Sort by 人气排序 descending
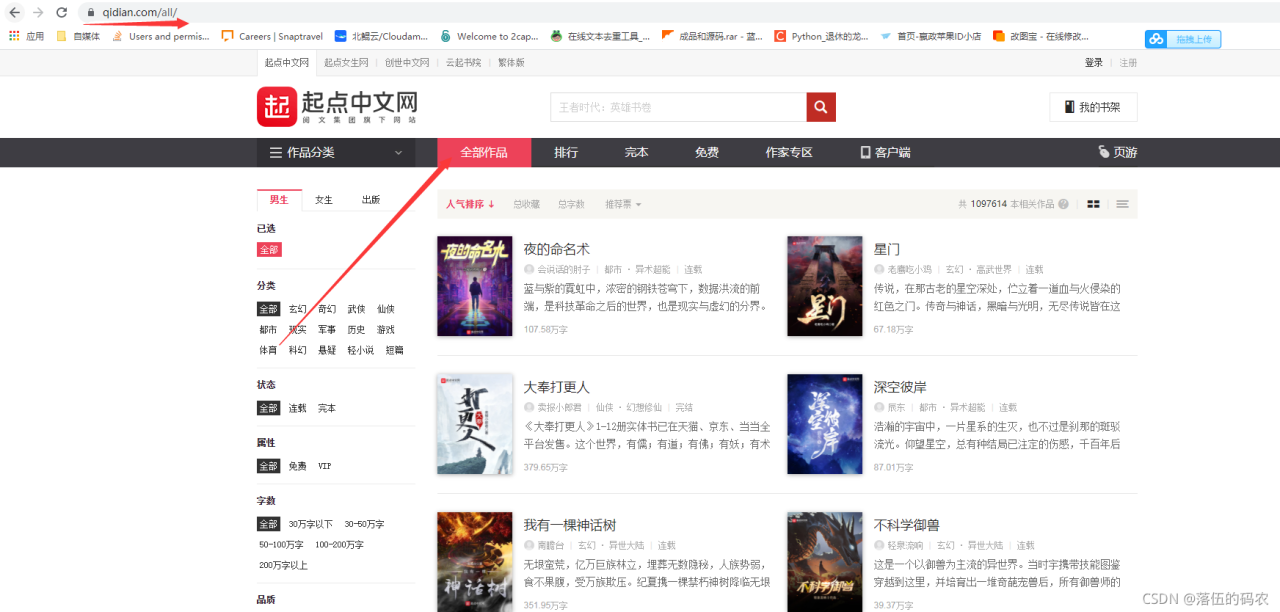1280x612 pixels. 471,204
